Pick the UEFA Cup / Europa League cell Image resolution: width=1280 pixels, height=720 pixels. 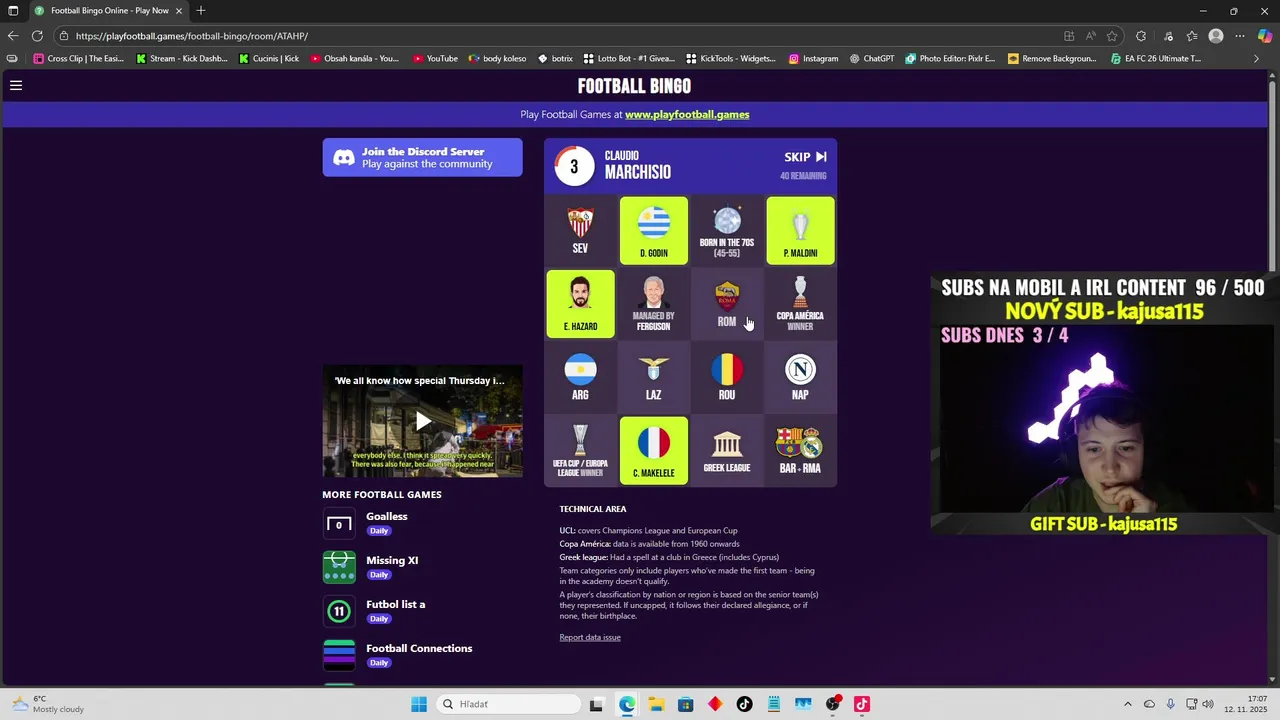coord(580,450)
